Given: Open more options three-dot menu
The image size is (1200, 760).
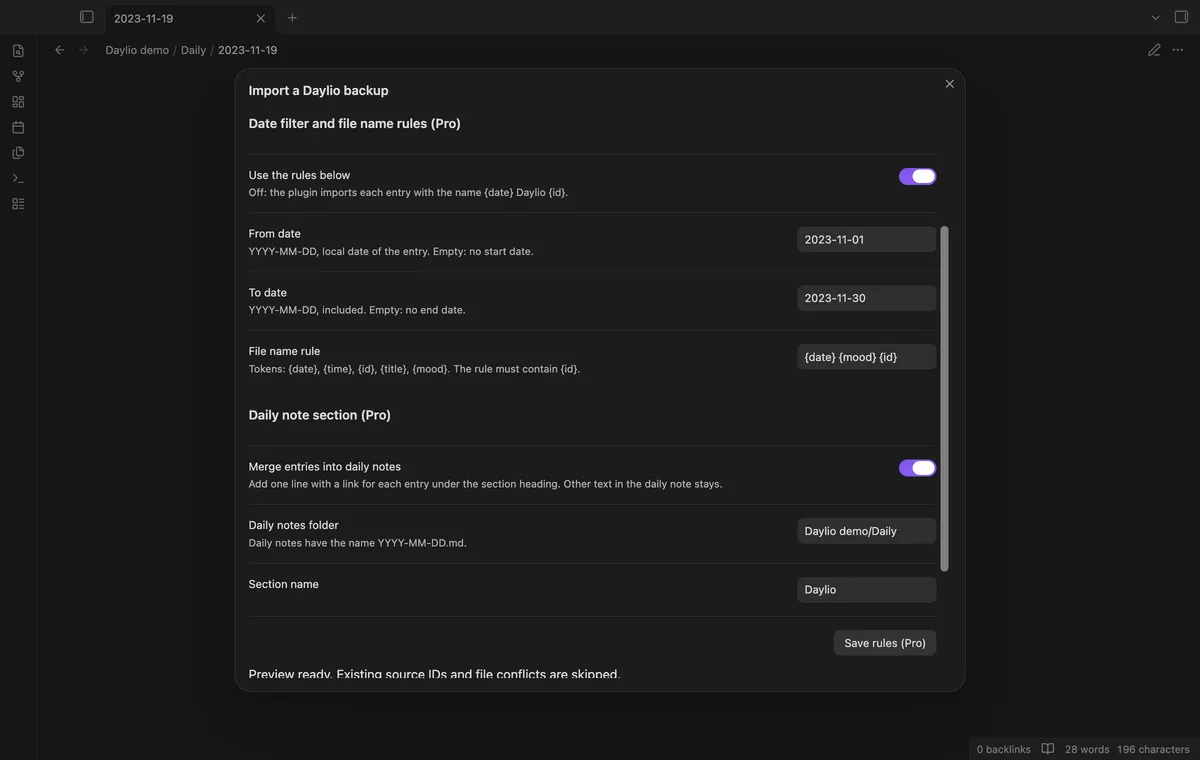Looking at the screenshot, I should click(1178, 50).
